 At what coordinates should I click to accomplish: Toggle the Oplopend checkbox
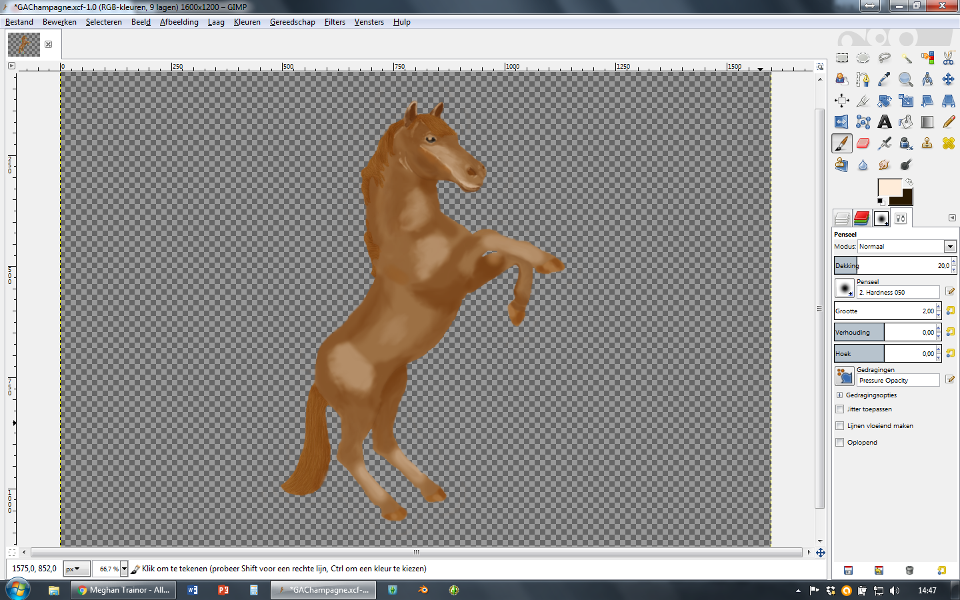tap(839, 442)
